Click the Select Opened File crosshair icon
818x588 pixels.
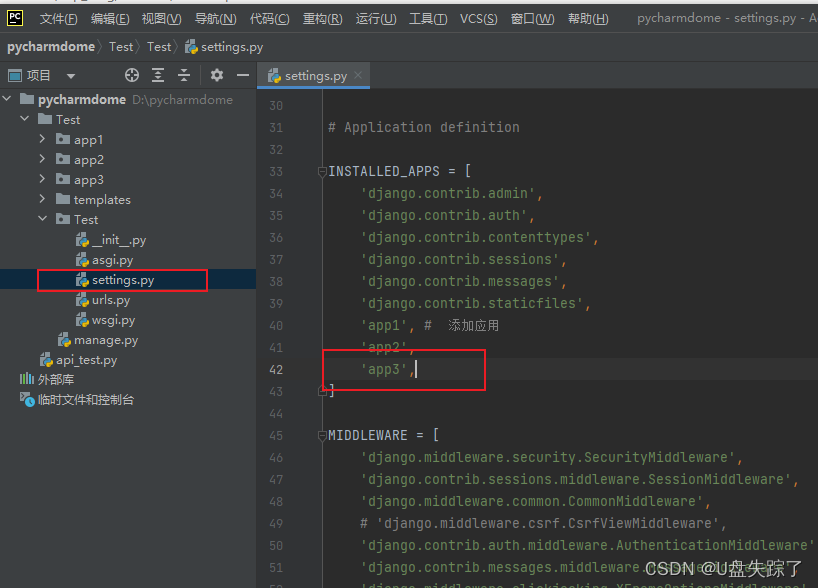[x=132, y=75]
